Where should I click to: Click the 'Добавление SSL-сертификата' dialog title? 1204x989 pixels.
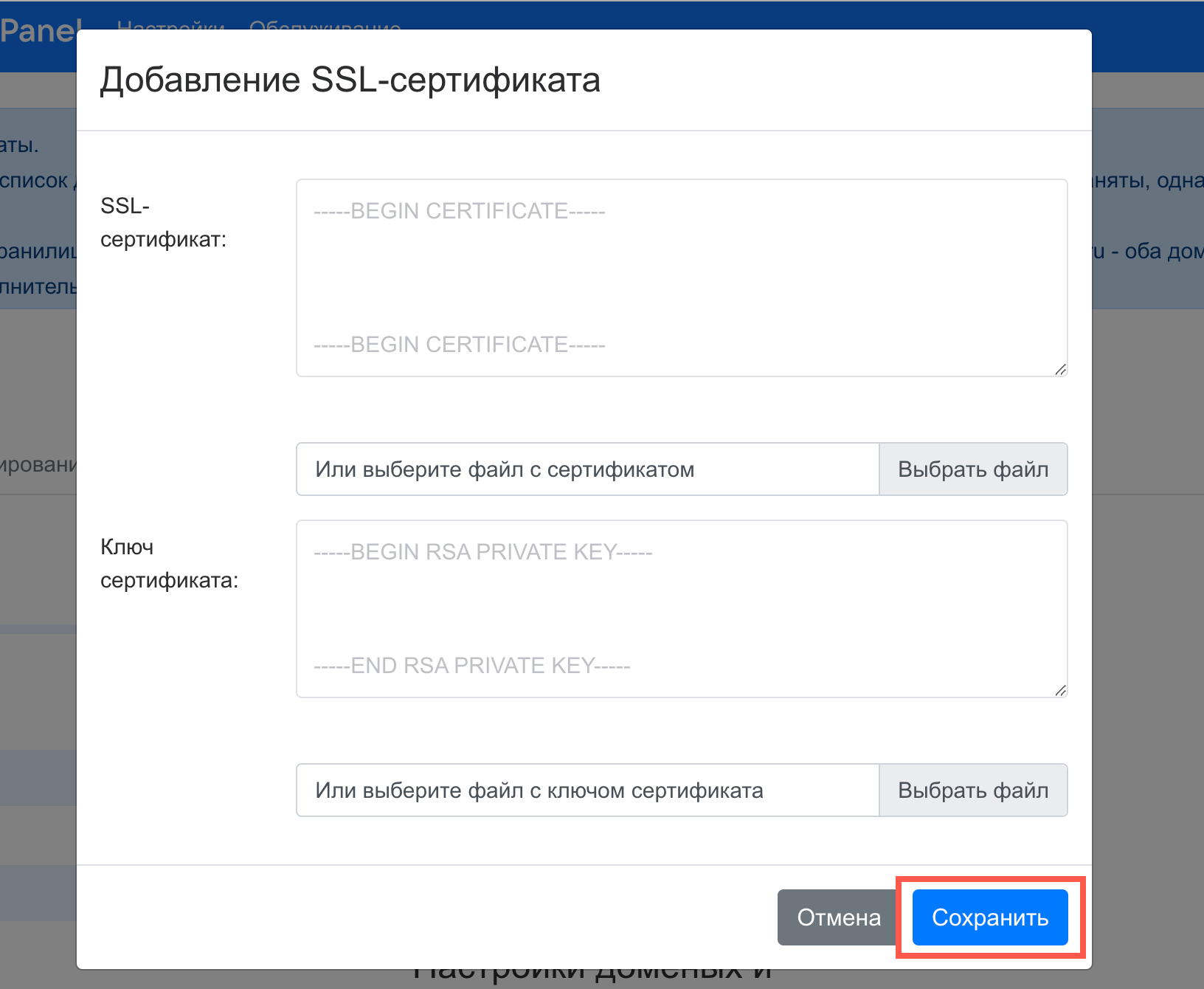[x=350, y=80]
